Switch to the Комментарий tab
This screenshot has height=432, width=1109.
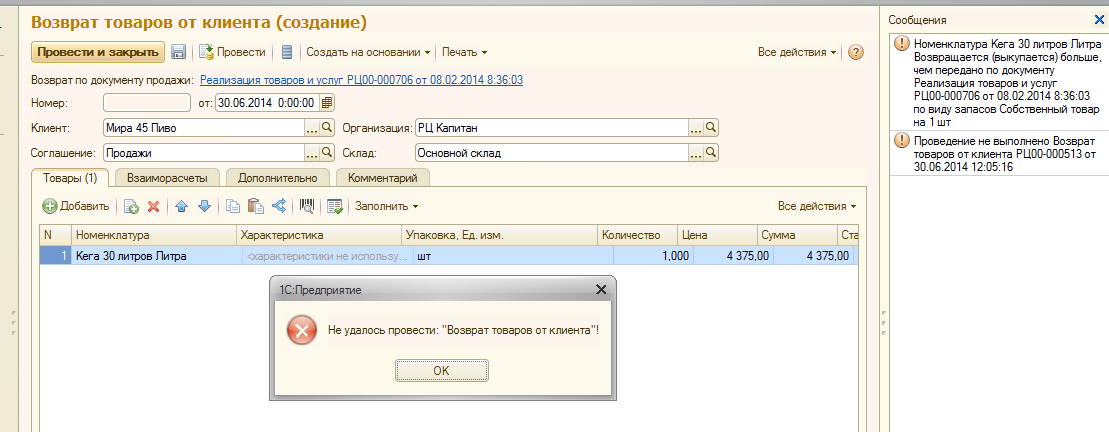[x=383, y=177]
